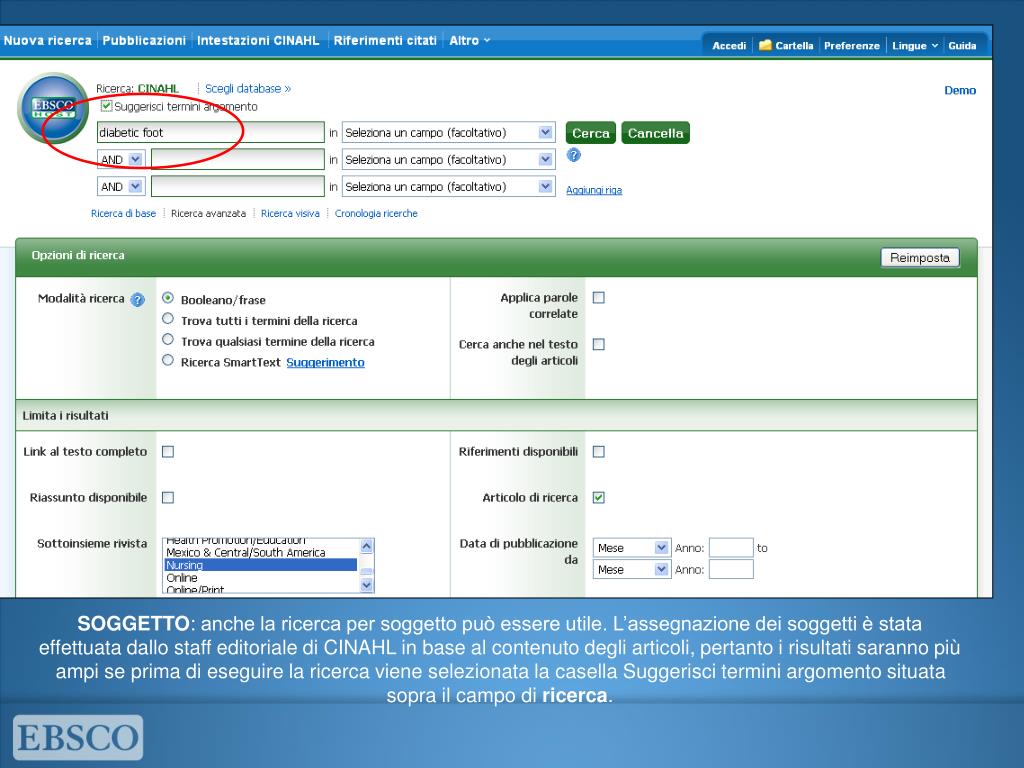Screen dimensions: 1024x768
Task: Open Cronologia ricerche
Action: click(376, 214)
